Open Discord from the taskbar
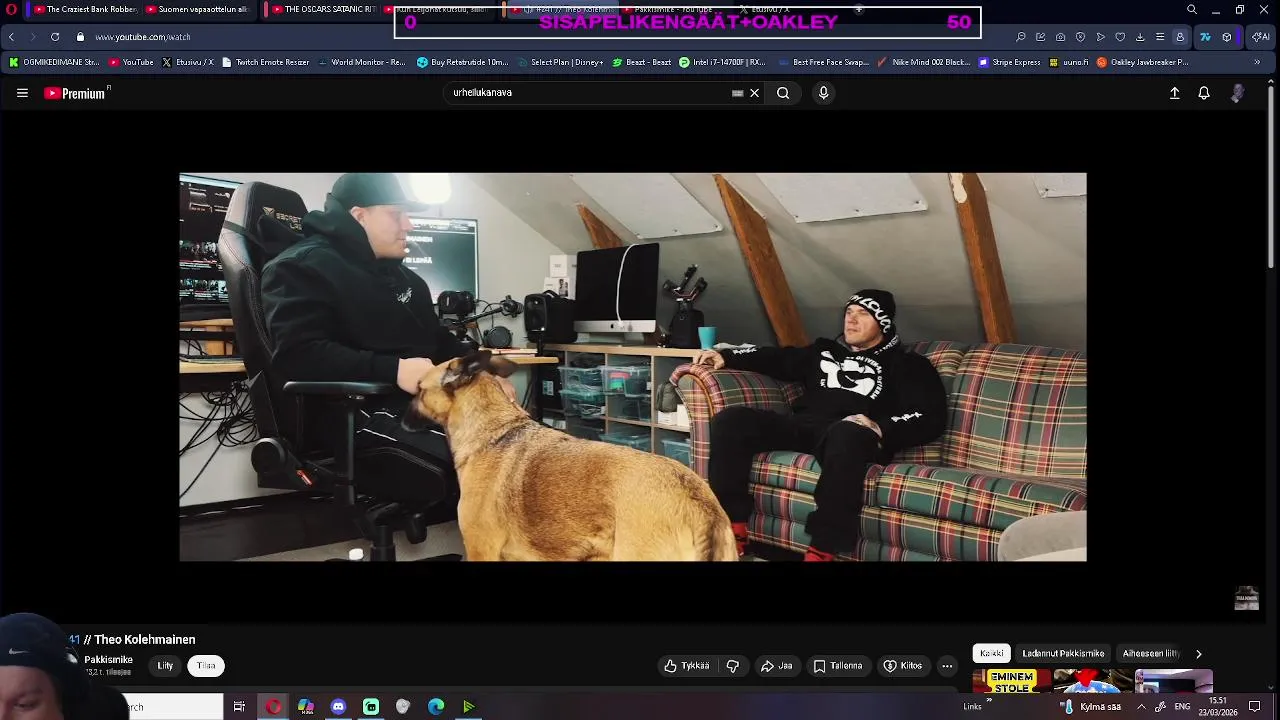The width and height of the screenshot is (1280, 720). pyautogui.click(x=338, y=707)
